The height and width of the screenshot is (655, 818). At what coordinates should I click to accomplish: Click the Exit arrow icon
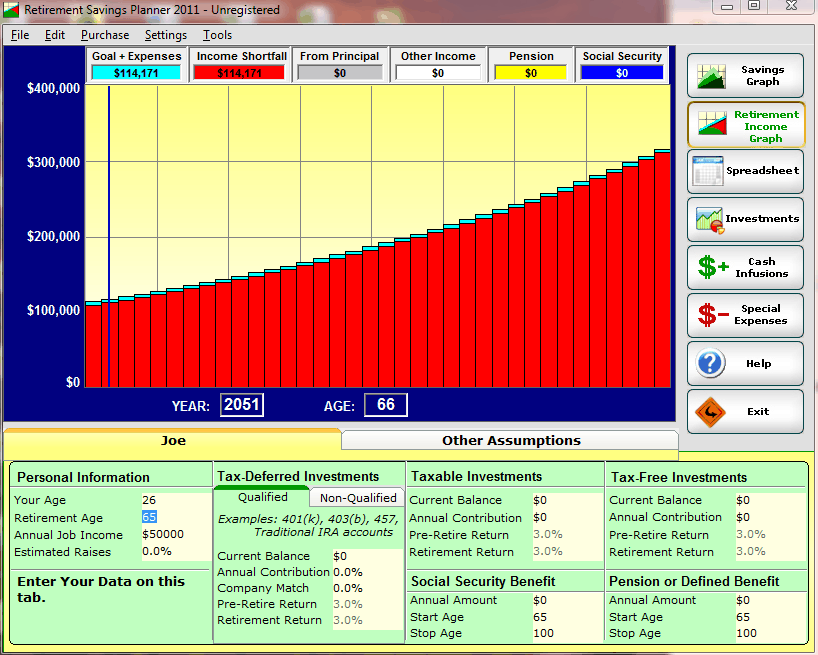(x=710, y=411)
